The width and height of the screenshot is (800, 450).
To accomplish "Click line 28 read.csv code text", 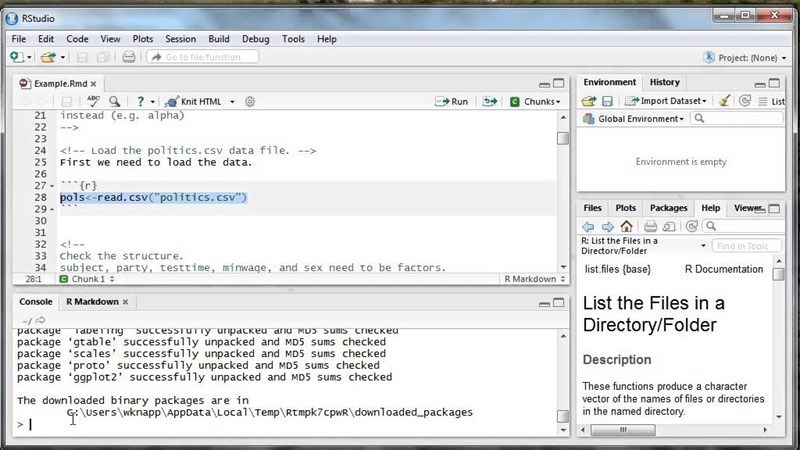I will 154,197.
